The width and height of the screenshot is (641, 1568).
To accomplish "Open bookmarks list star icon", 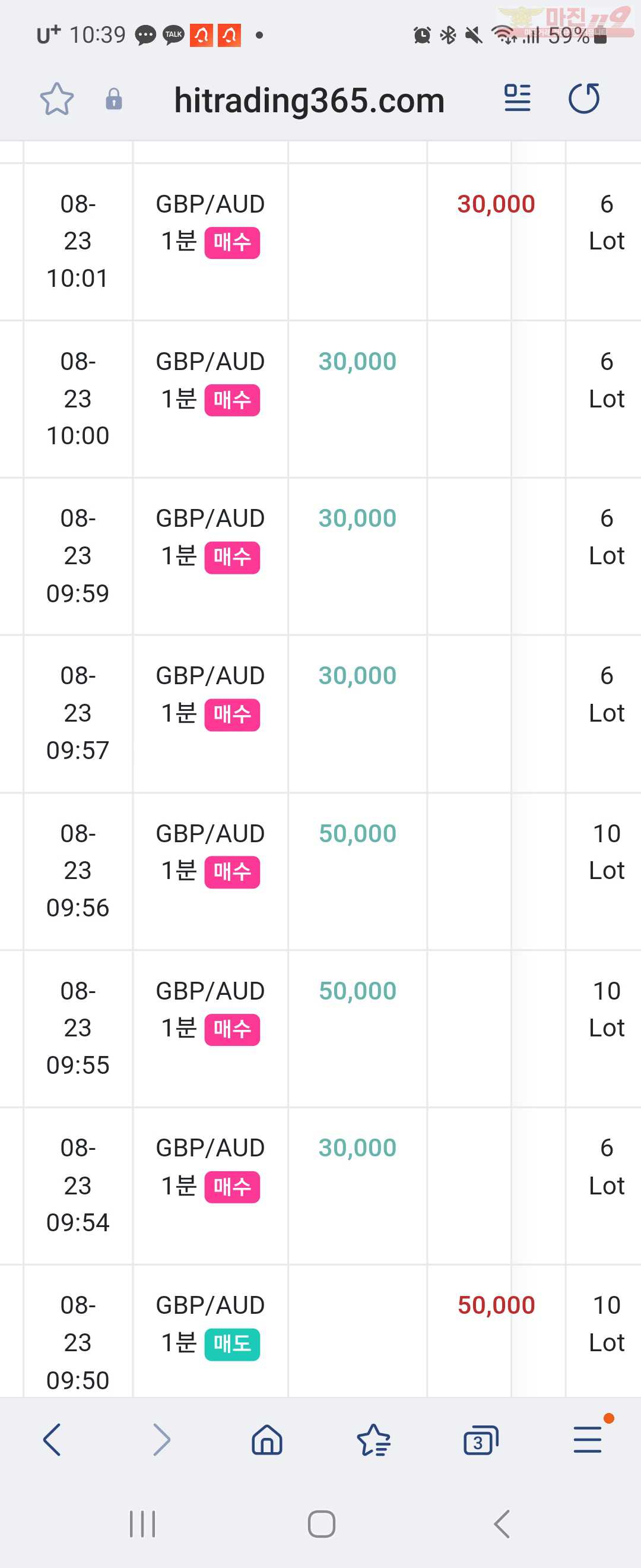I will pos(374,1440).
